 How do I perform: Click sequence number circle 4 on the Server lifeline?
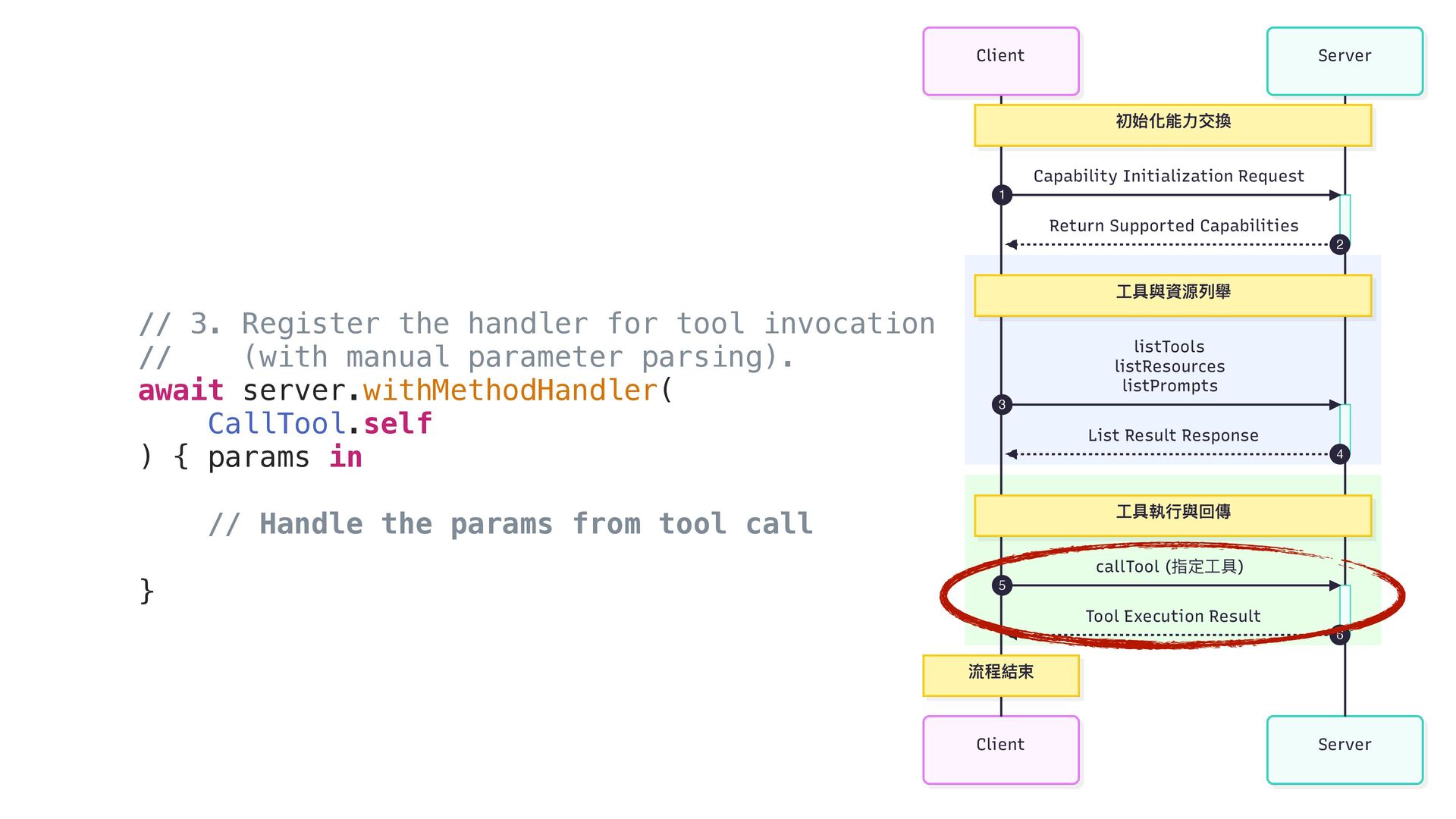coord(1340,454)
